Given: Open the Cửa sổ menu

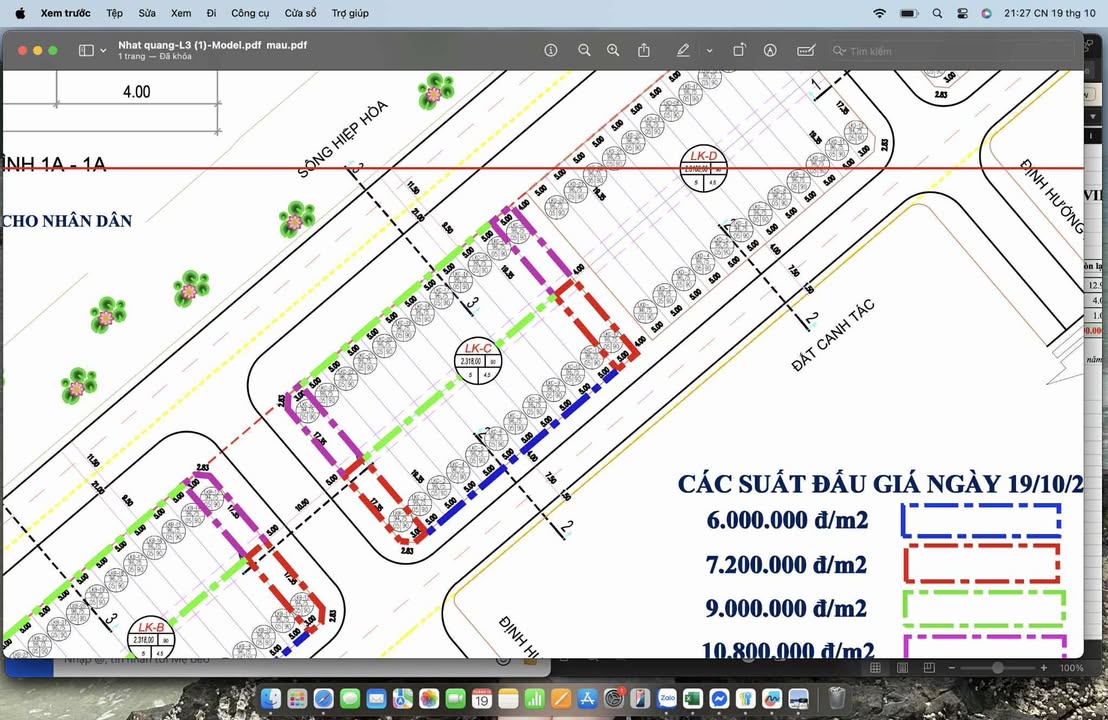Looking at the screenshot, I should pos(300,13).
